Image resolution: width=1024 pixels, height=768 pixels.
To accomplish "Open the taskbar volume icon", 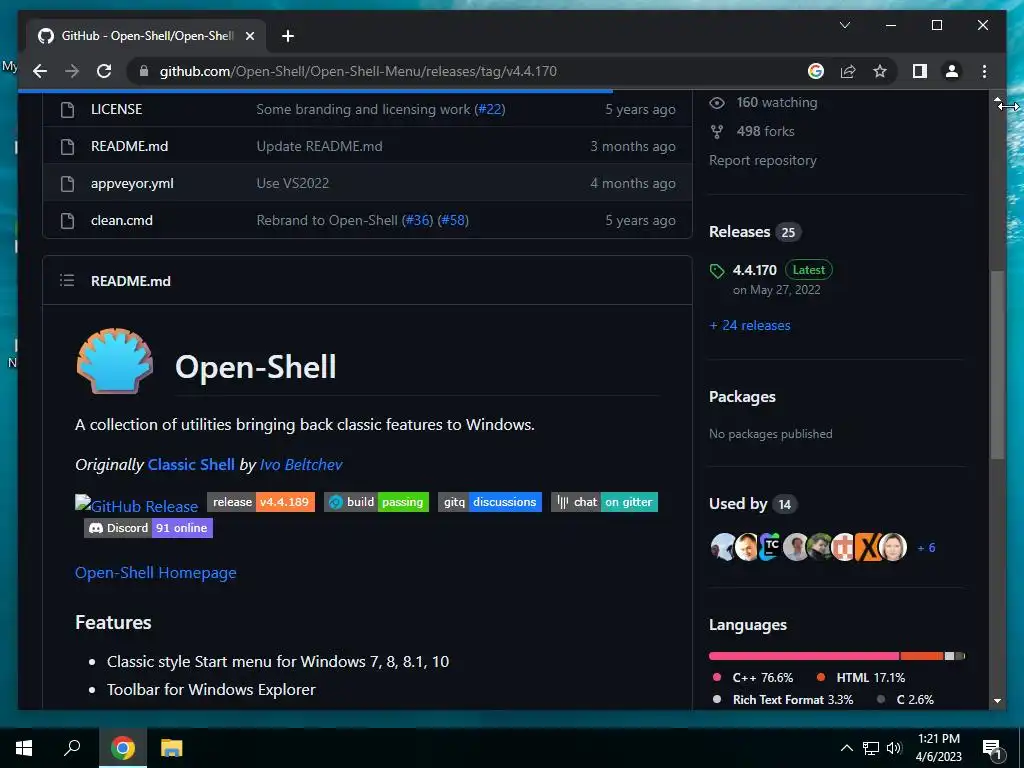I will (x=894, y=748).
